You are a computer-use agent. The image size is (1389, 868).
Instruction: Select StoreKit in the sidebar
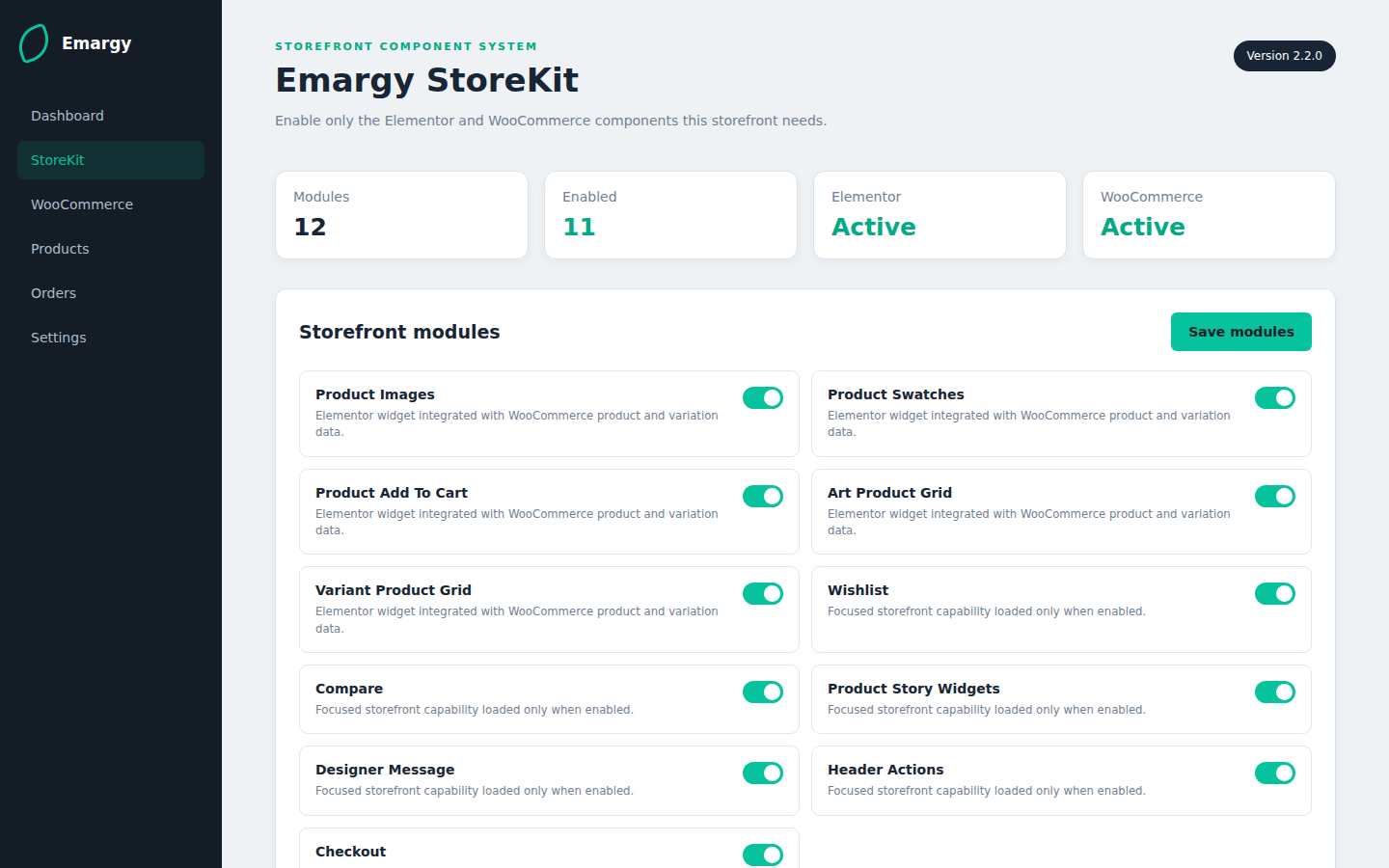(x=111, y=160)
